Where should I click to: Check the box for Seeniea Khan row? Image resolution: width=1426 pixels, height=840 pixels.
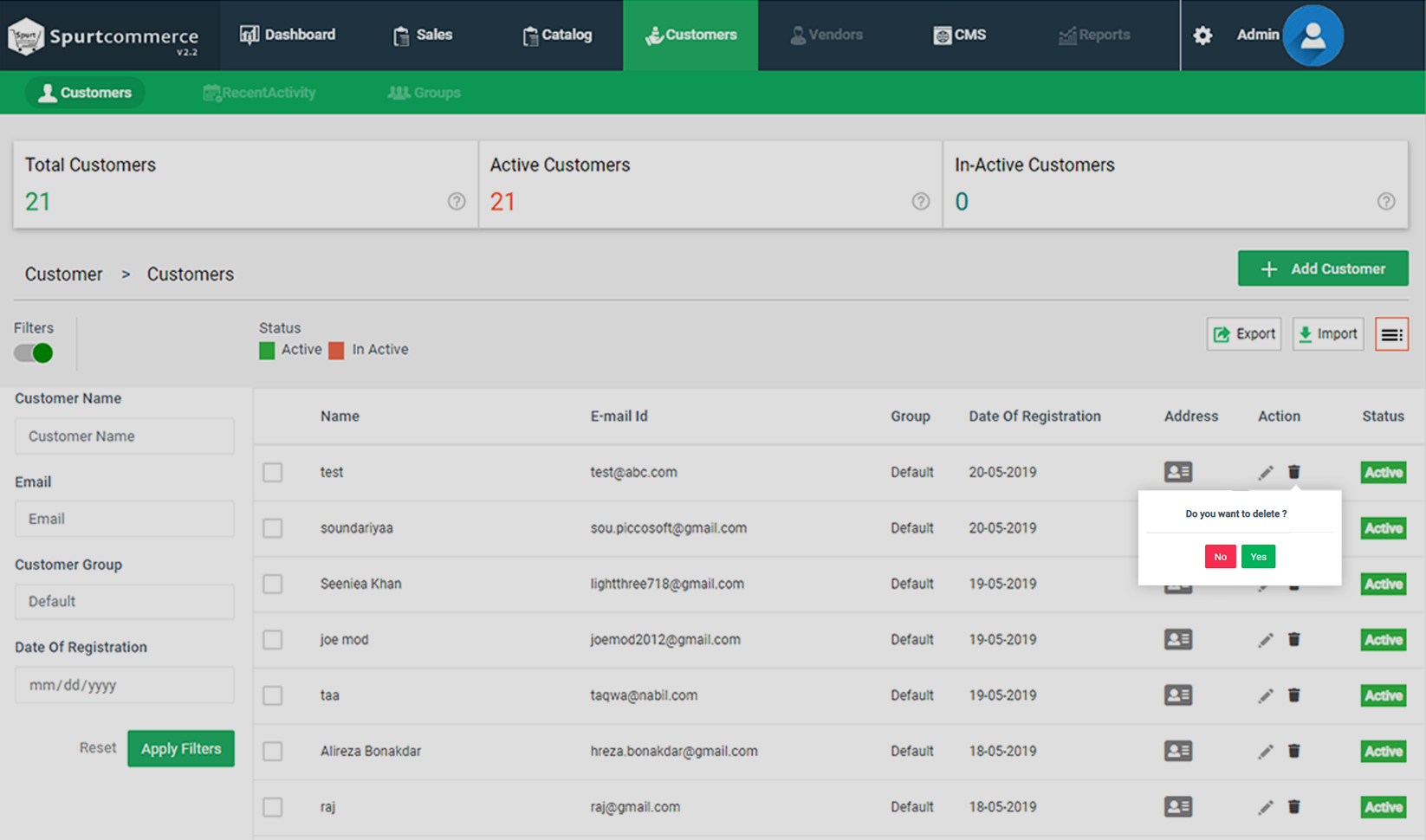tap(273, 584)
